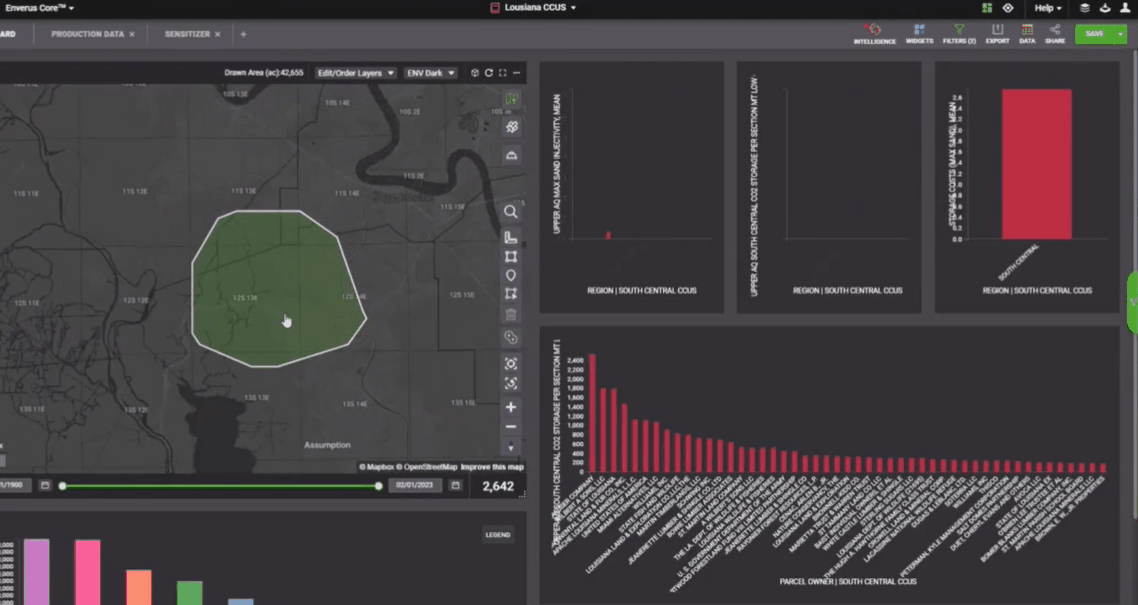Refresh the map view

point(489,73)
